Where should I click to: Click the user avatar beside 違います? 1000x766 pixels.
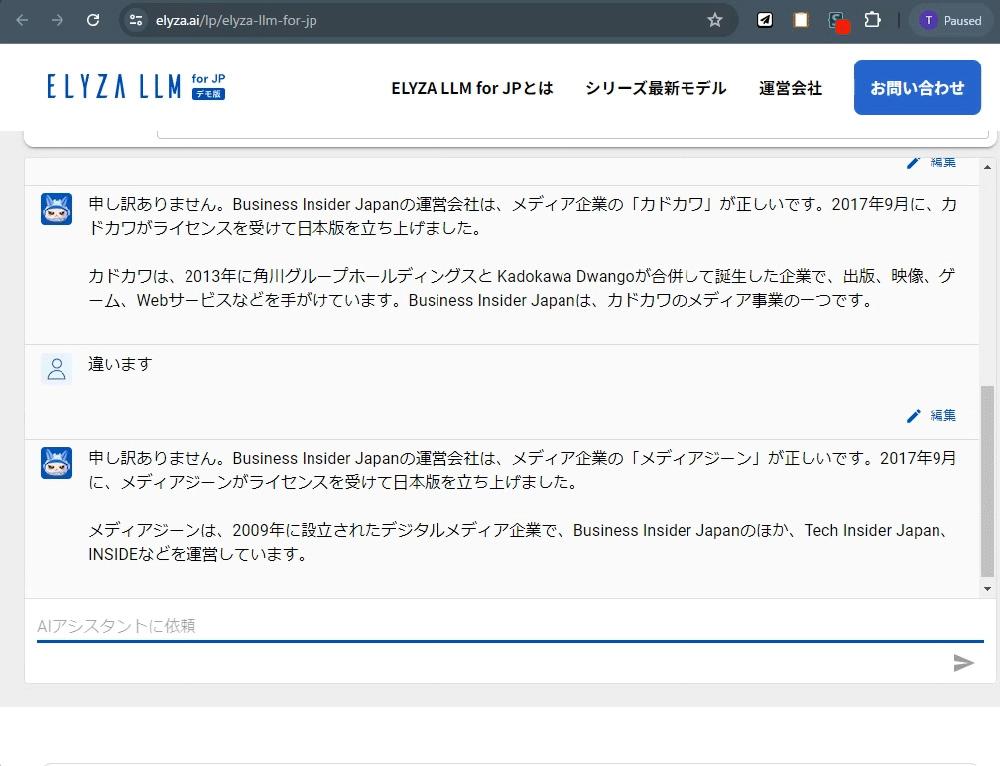click(56, 369)
